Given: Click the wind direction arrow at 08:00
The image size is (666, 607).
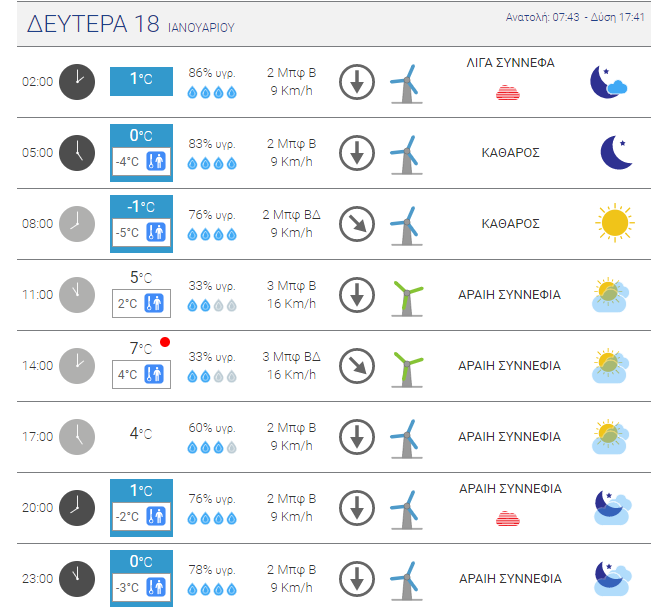Looking at the screenshot, I should click(357, 224).
